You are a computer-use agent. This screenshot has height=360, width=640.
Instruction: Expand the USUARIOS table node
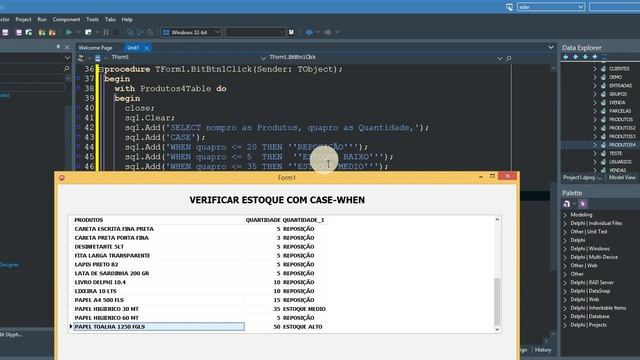(595, 162)
